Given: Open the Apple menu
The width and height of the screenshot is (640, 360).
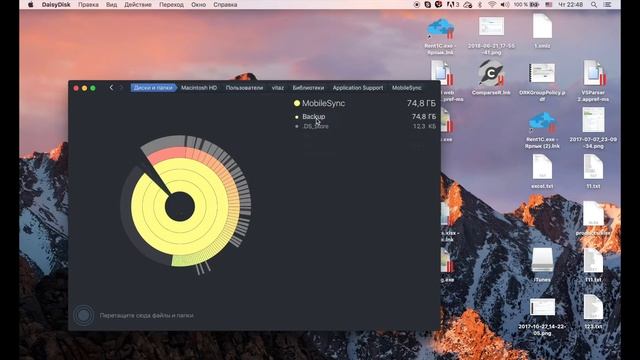Looking at the screenshot, I should (30, 4).
